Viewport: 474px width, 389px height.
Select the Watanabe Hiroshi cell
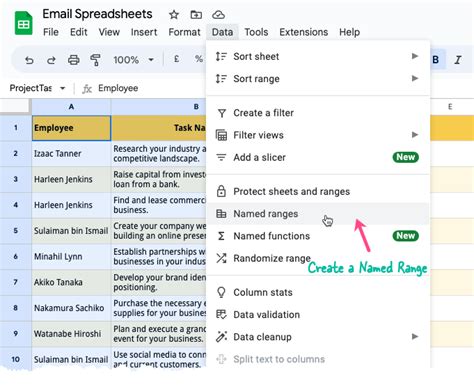point(71,334)
